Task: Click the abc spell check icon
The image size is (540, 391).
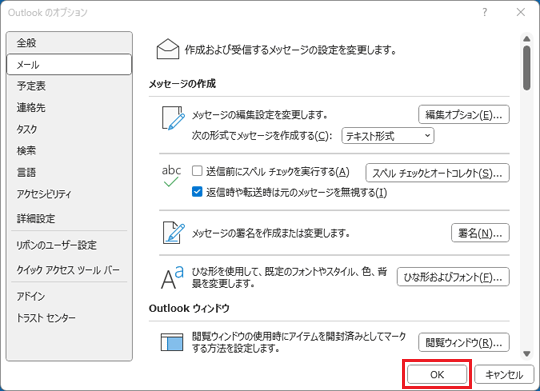Action: coord(171,176)
